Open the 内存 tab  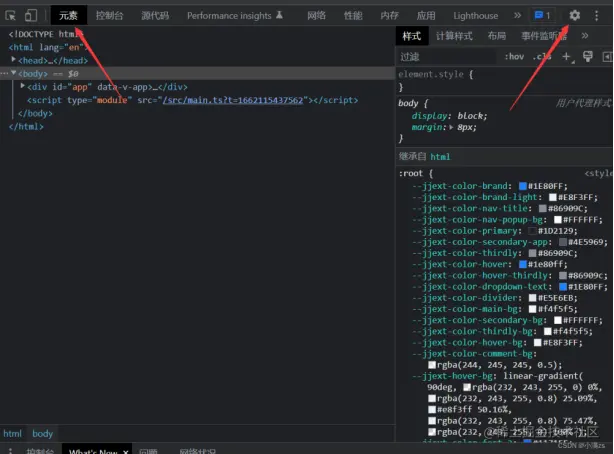tap(389, 16)
